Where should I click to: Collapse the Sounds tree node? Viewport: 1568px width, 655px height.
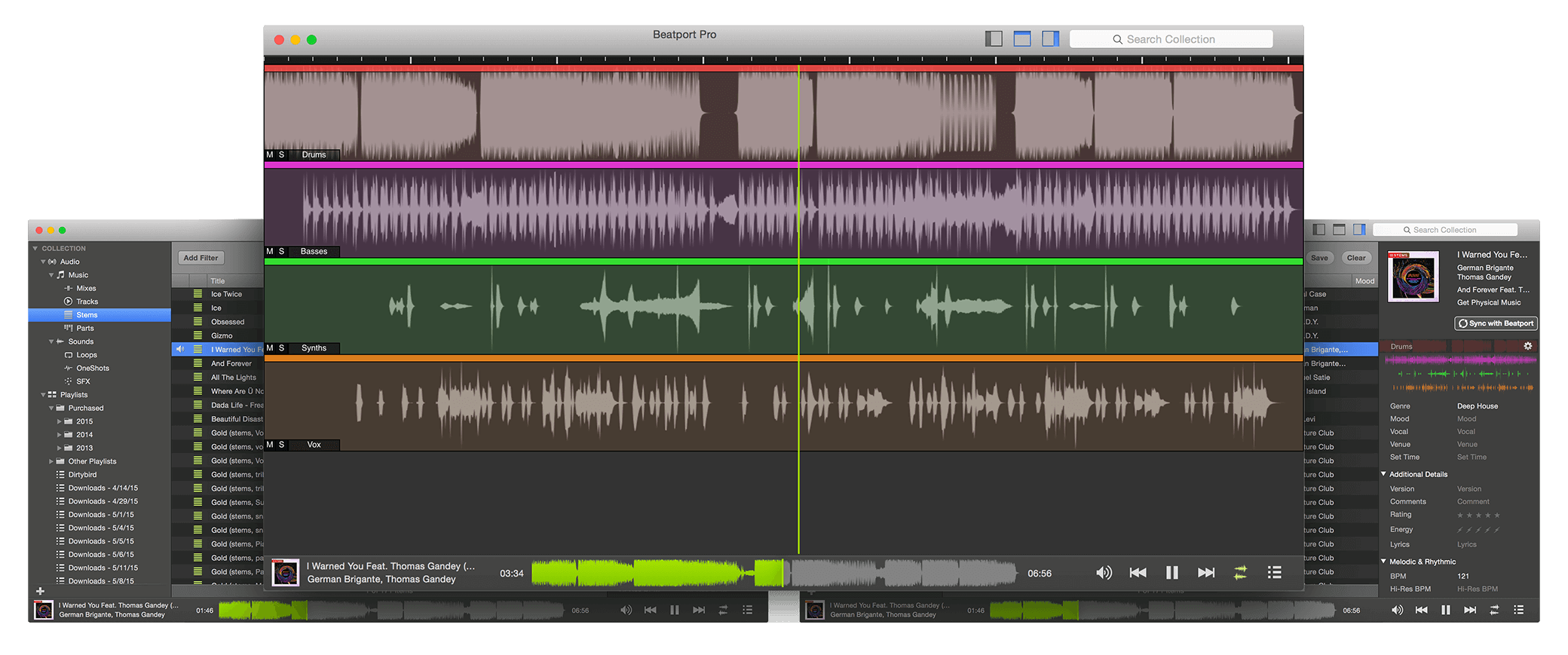51,341
